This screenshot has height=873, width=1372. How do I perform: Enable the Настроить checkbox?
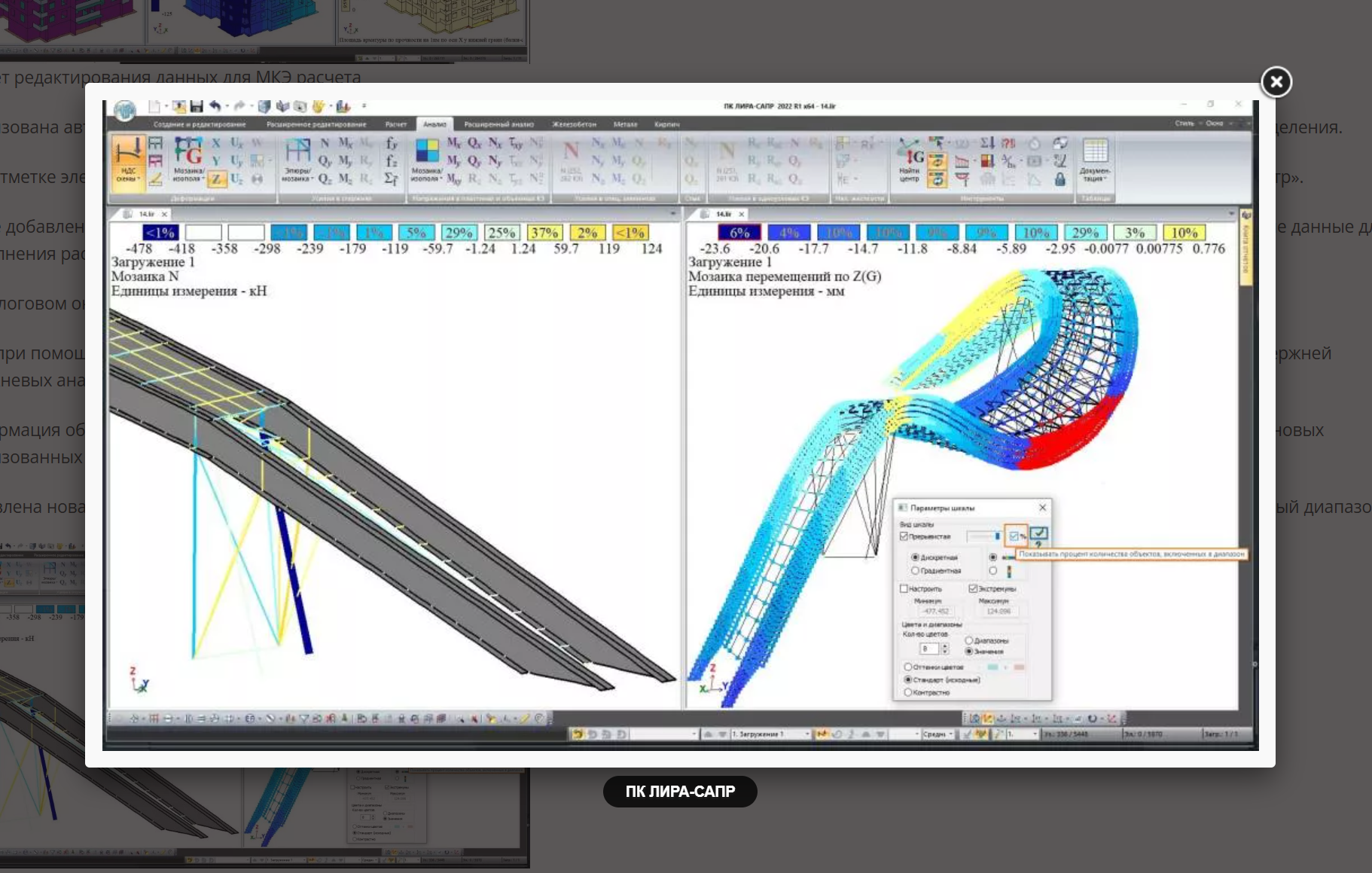click(x=904, y=588)
